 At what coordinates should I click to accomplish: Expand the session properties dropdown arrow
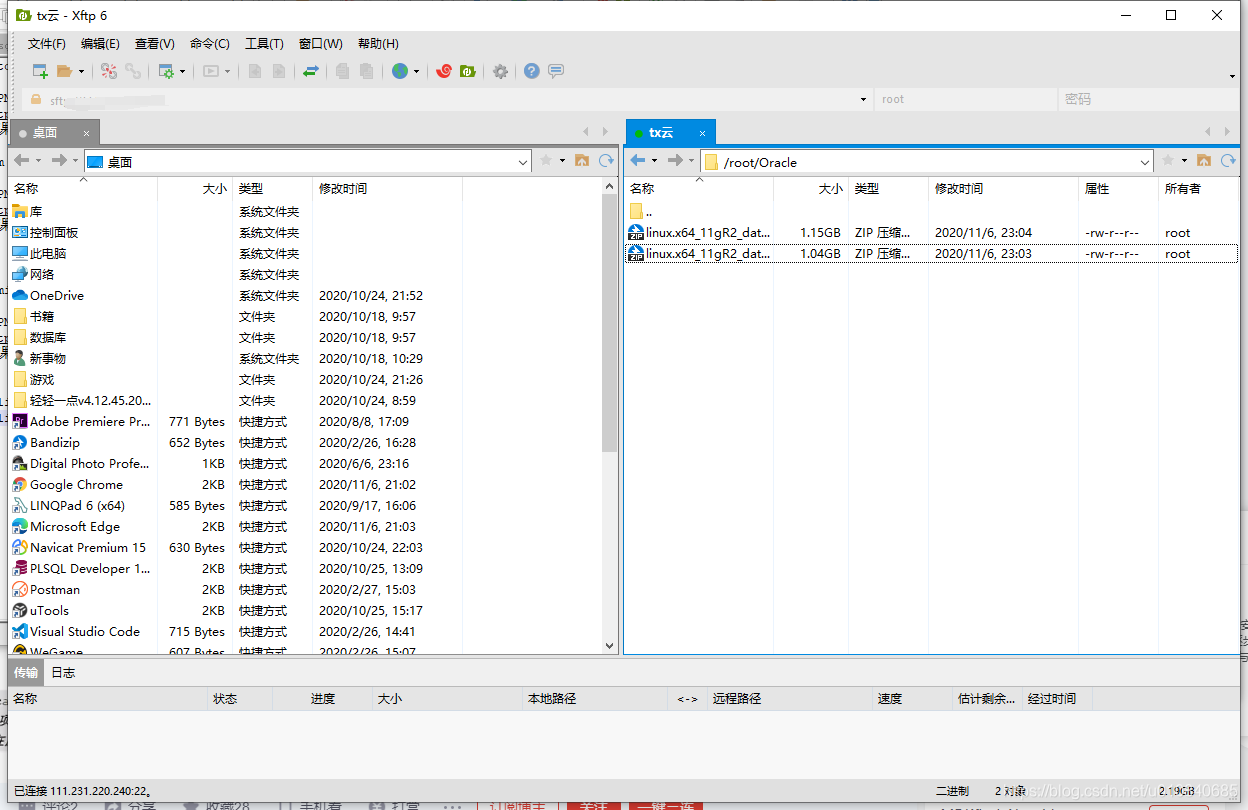(183, 71)
